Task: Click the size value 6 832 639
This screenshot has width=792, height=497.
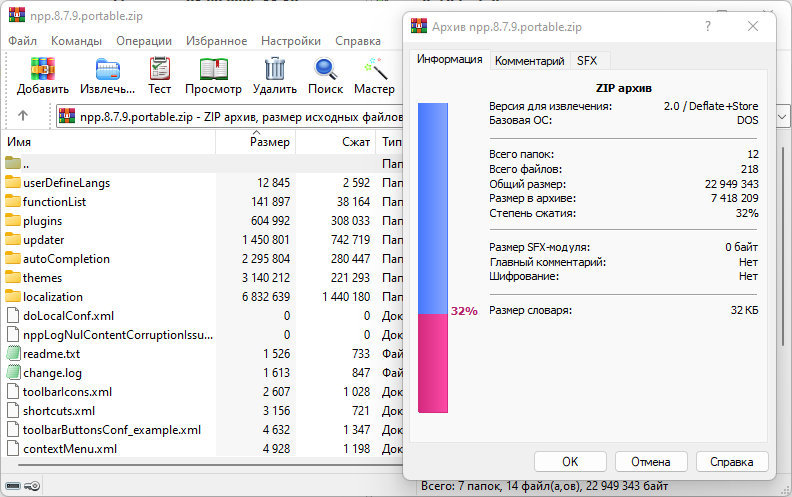Action: (266, 296)
